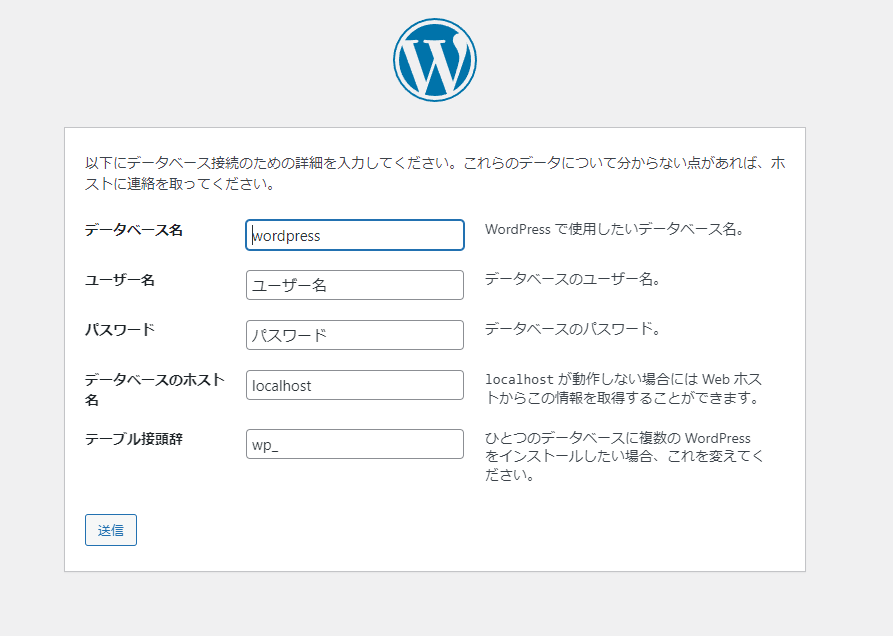Focus the wp_ table prefix field

tap(355, 444)
